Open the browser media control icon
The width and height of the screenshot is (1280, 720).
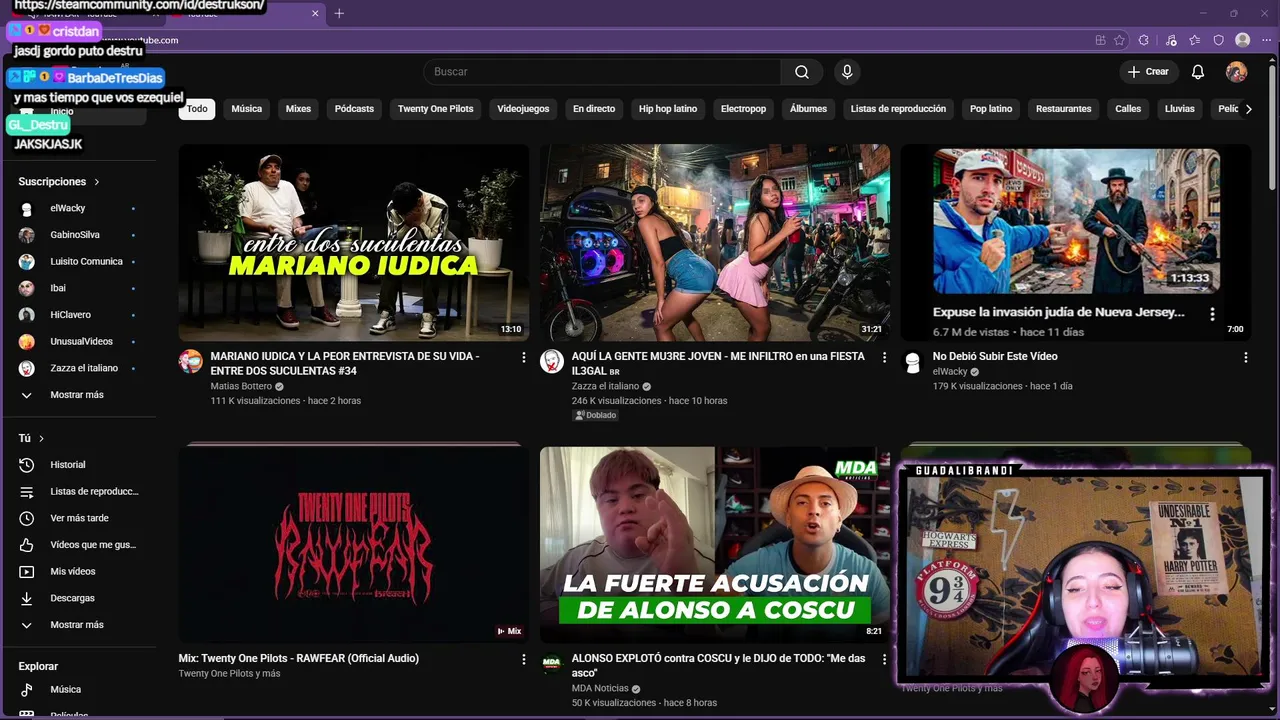click(x=1171, y=40)
